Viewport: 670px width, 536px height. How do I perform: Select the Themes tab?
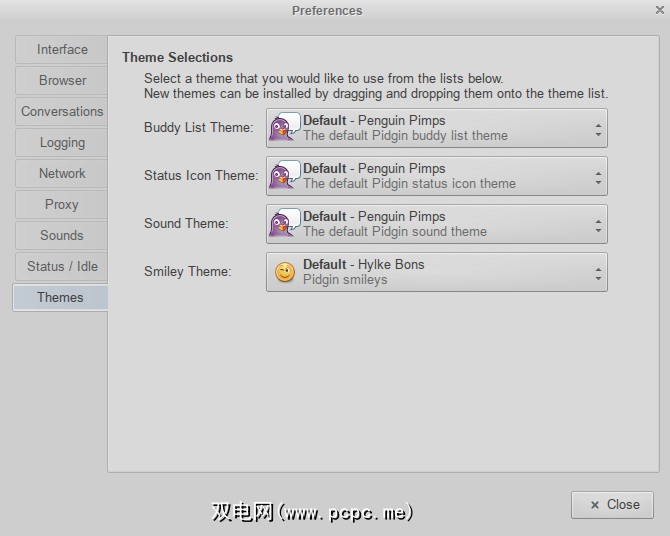tap(60, 297)
